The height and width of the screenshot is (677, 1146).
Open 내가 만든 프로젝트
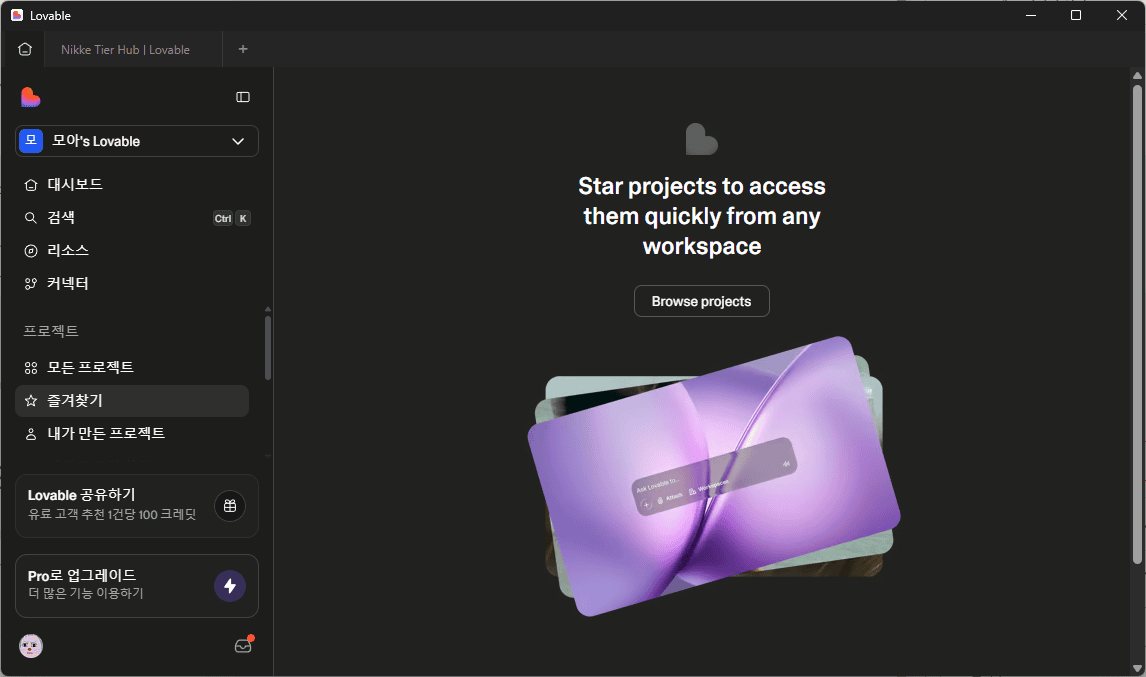[132, 434]
